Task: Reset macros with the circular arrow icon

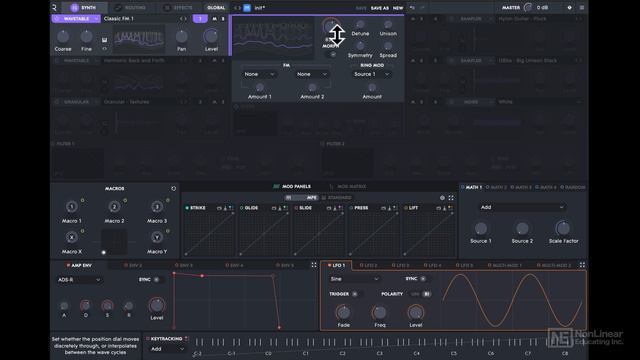Action: (x=173, y=189)
